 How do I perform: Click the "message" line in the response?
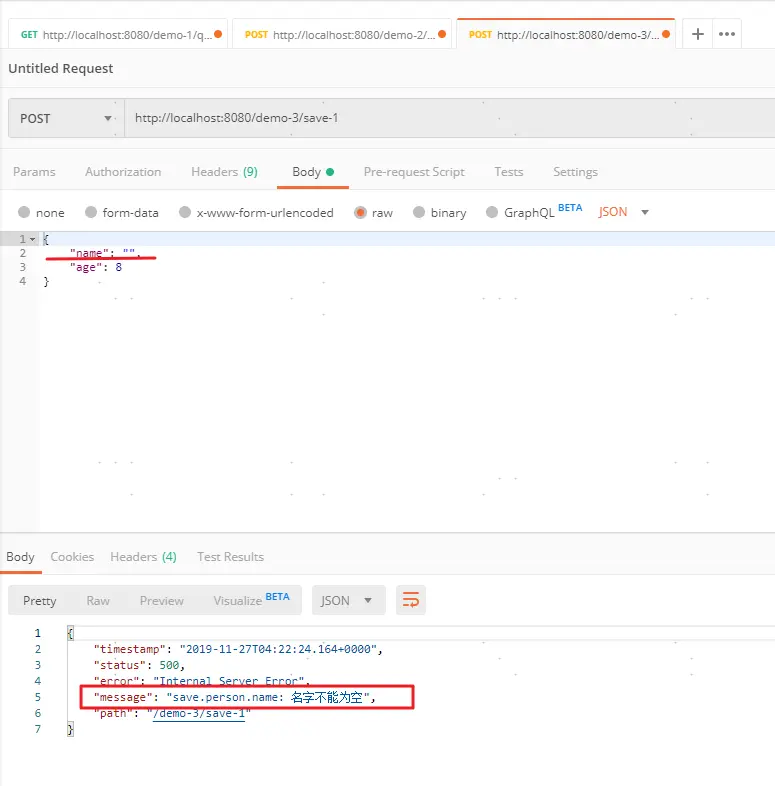coord(235,697)
